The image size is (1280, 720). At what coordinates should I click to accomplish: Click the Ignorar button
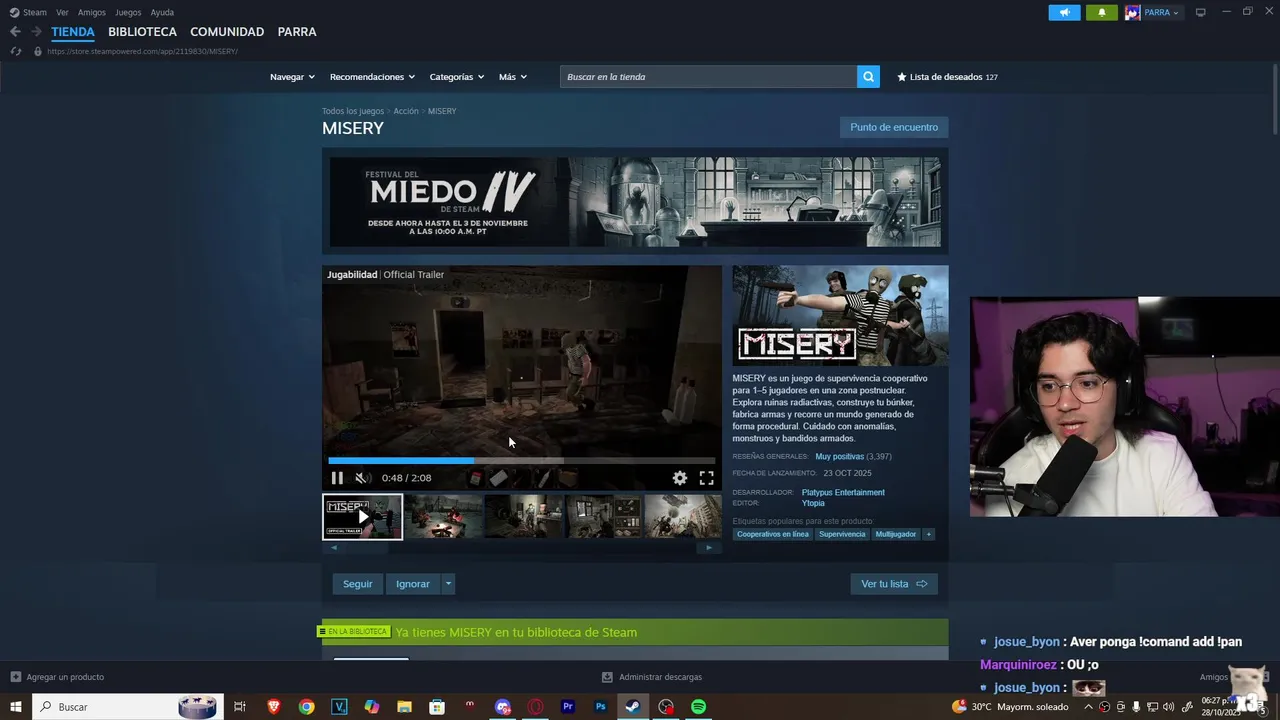pos(413,584)
